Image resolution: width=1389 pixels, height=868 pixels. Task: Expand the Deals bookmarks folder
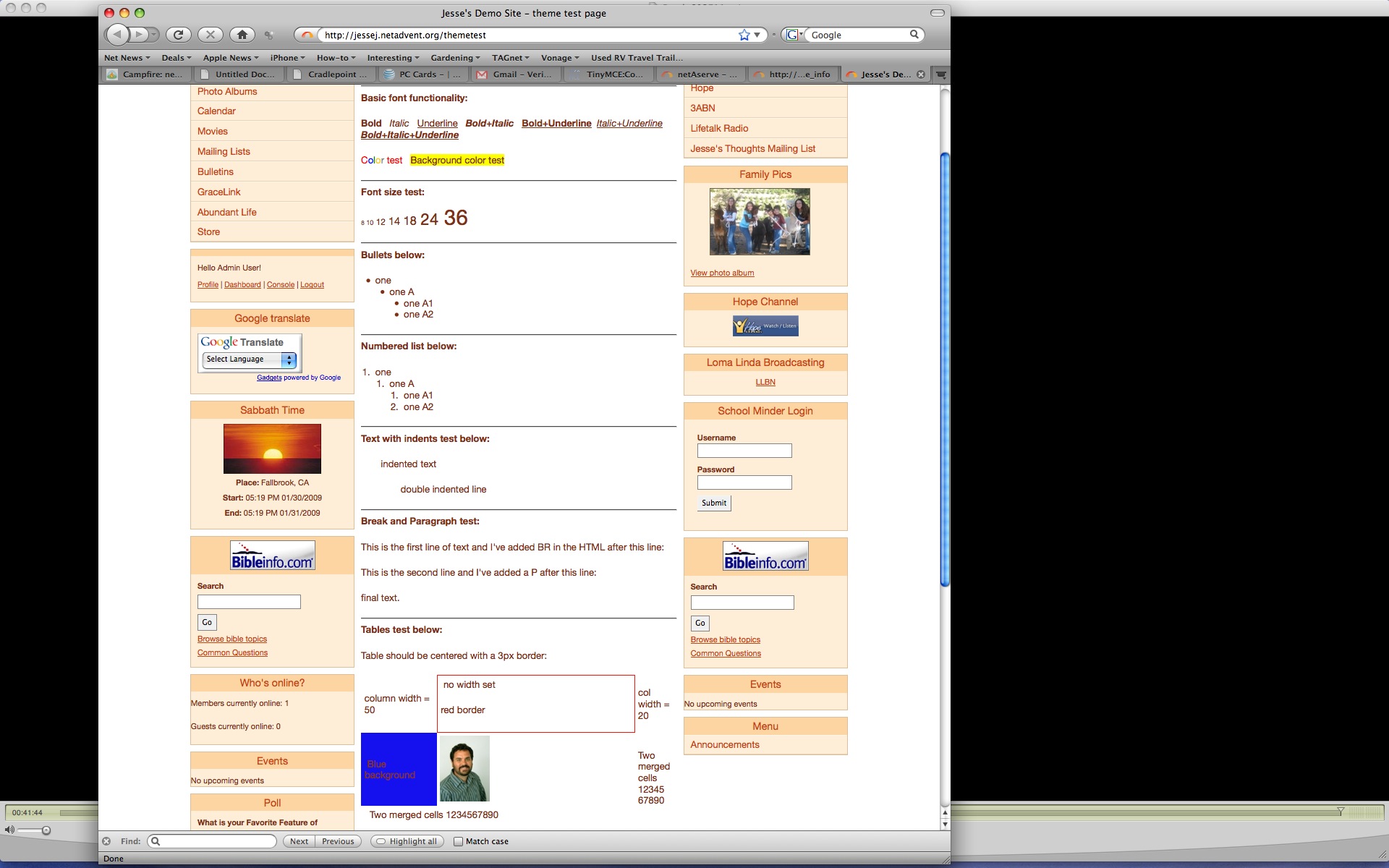[176, 58]
